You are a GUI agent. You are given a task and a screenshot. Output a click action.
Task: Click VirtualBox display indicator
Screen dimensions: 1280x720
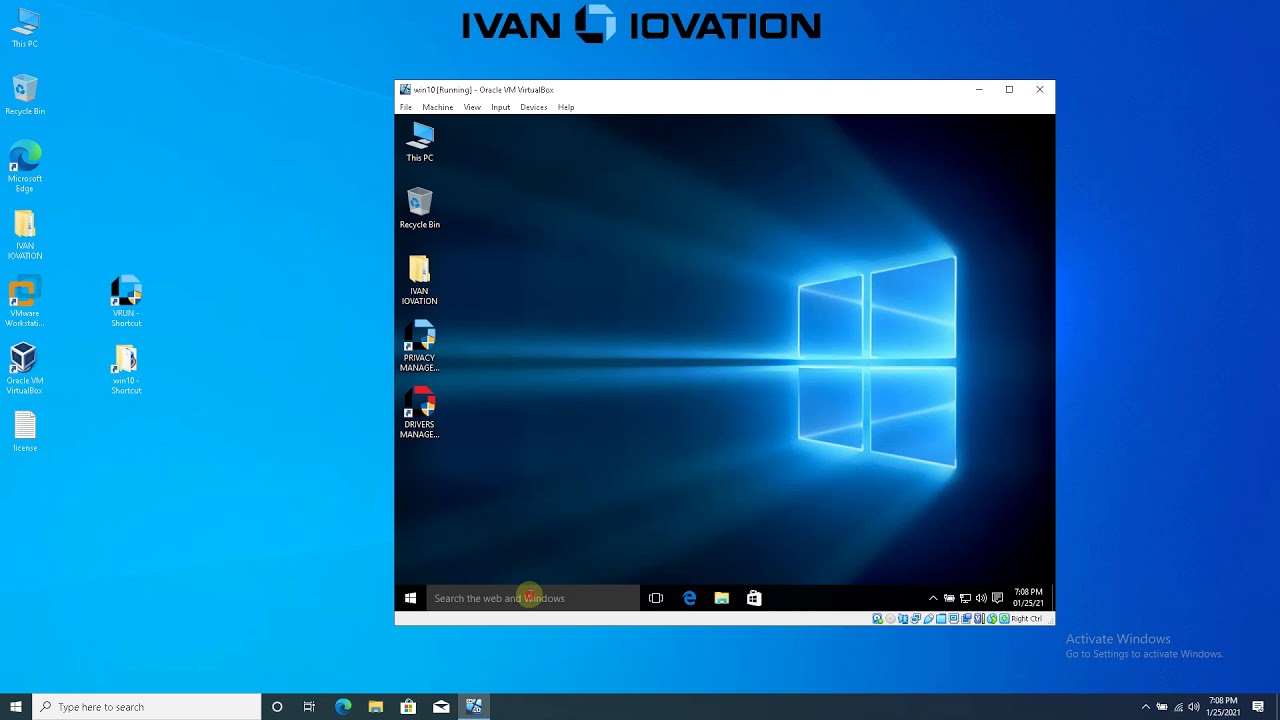(x=954, y=619)
